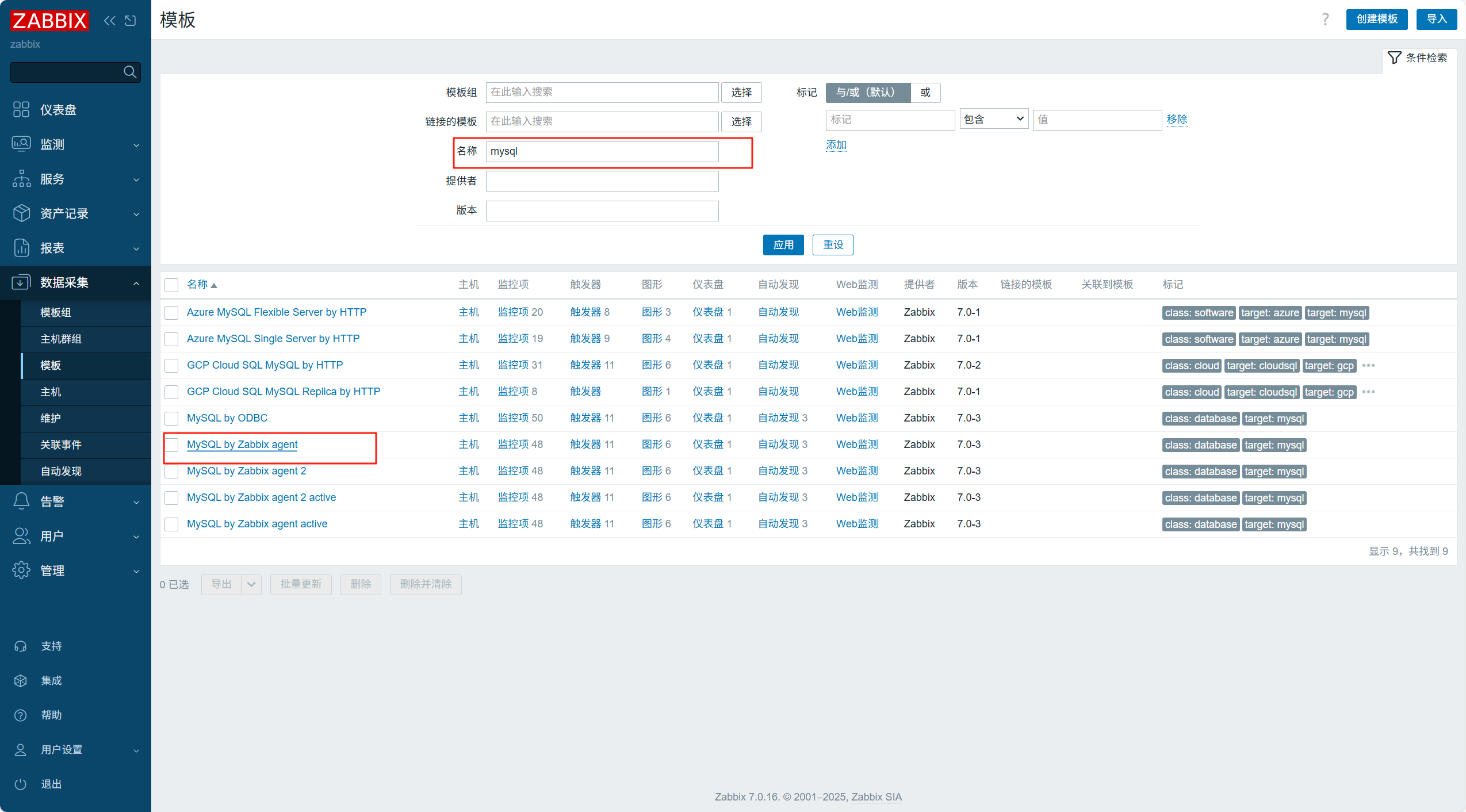The height and width of the screenshot is (812, 1466).
Task: Click the 应用 apply button
Action: pyautogui.click(x=783, y=245)
